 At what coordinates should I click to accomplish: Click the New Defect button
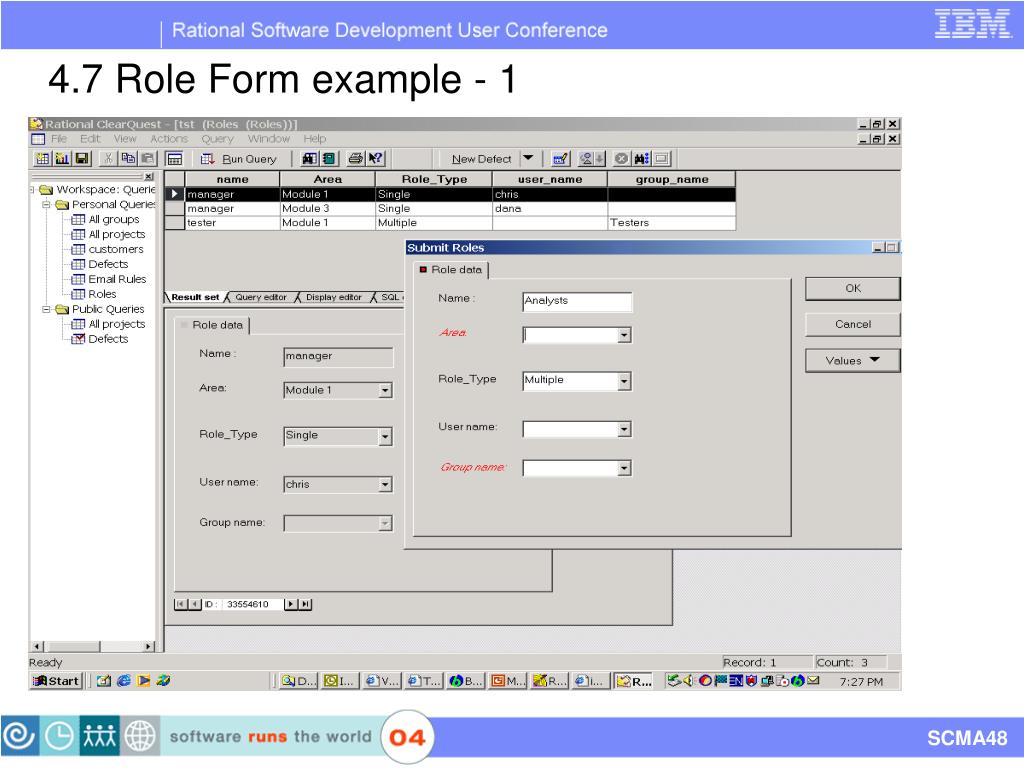[481, 159]
